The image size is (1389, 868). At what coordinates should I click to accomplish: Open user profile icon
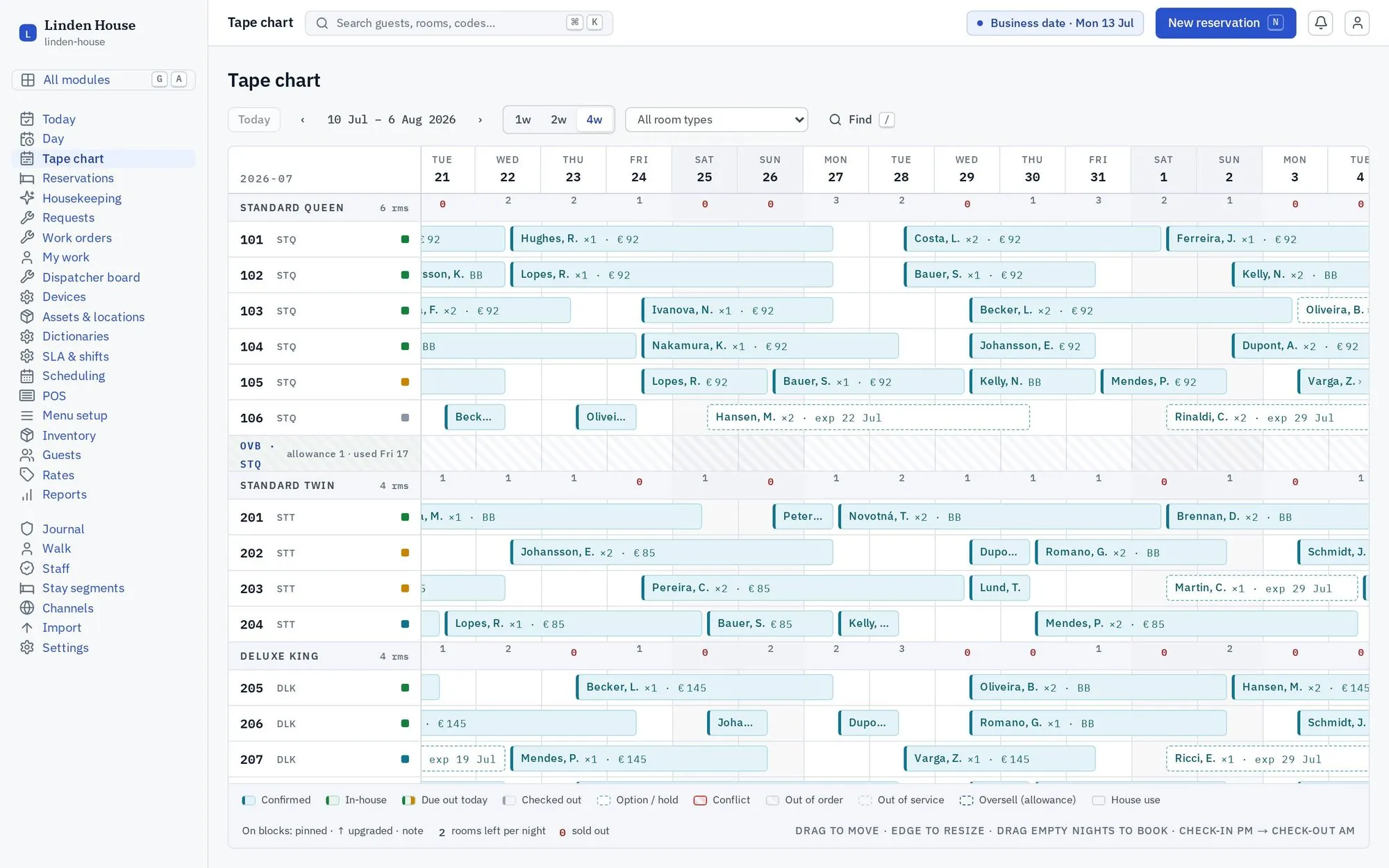click(x=1357, y=23)
